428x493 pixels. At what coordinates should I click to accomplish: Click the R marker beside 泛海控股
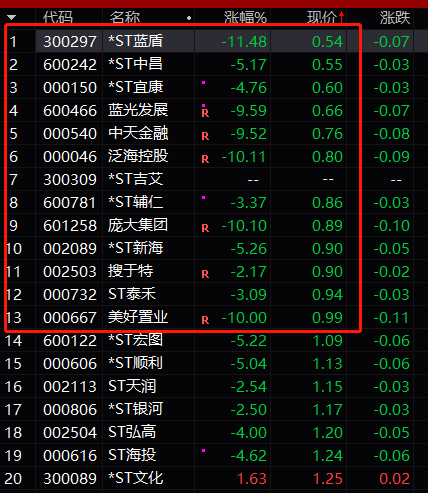tap(205, 159)
